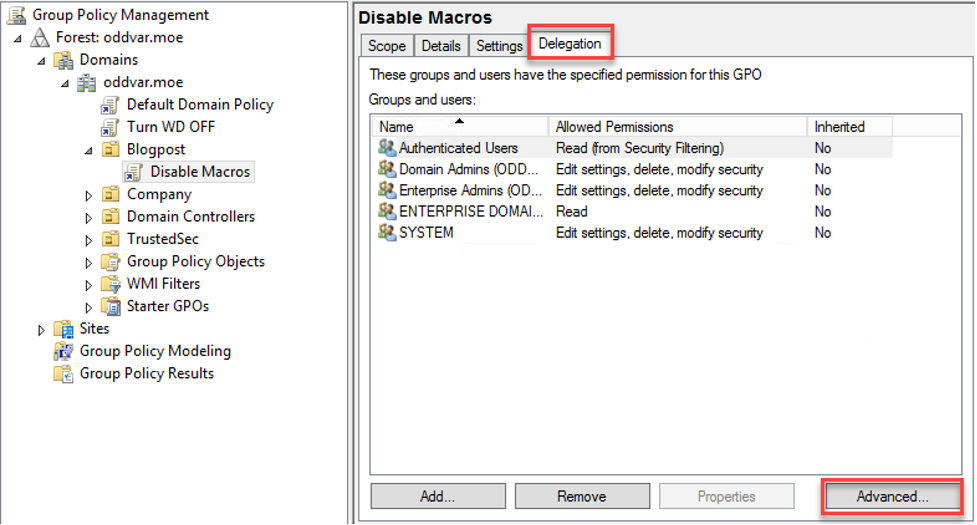The height and width of the screenshot is (525, 977).
Task: Select the Default Domain Policy GPO icon
Action: tap(110, 105)
